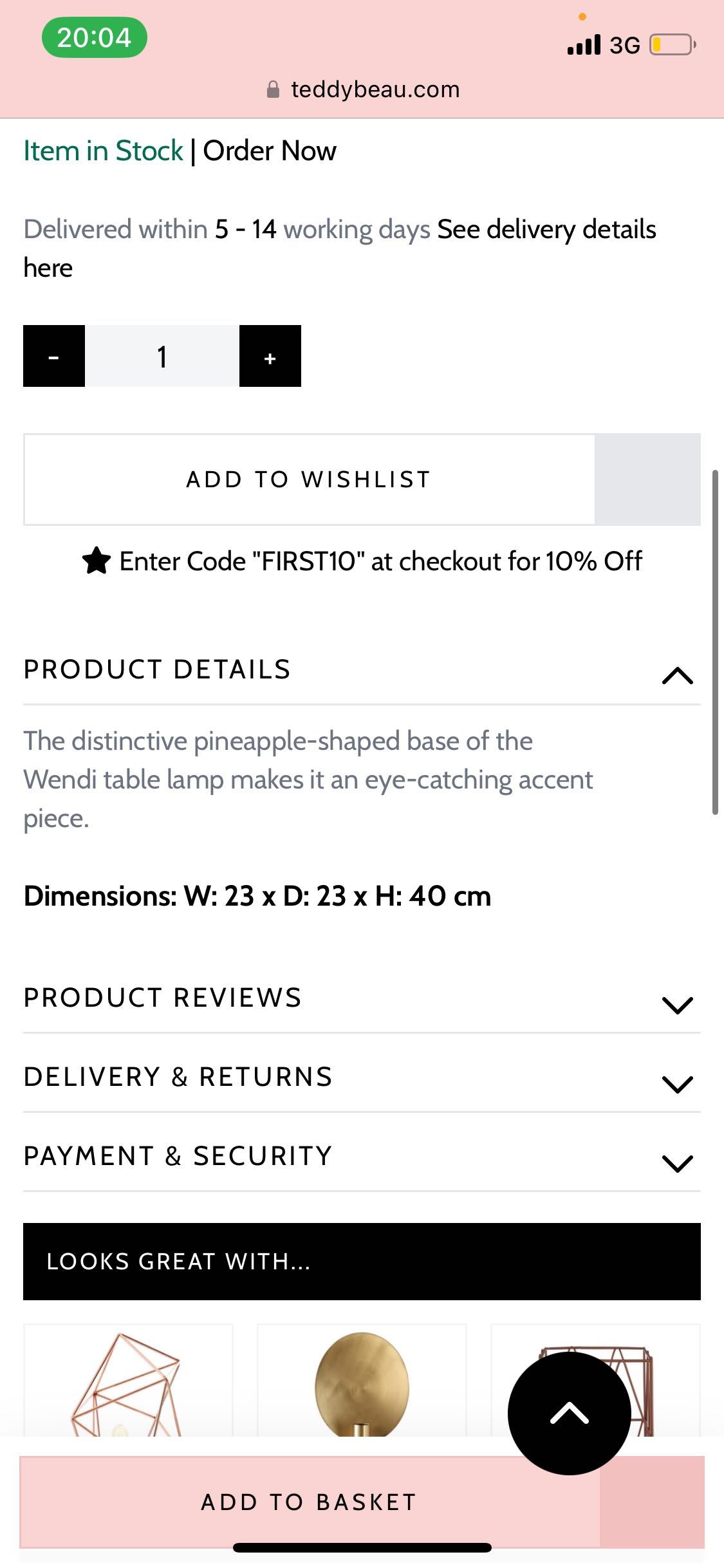Increase quantity with the plus button
724x1568 pixels.
coord(270,356)
